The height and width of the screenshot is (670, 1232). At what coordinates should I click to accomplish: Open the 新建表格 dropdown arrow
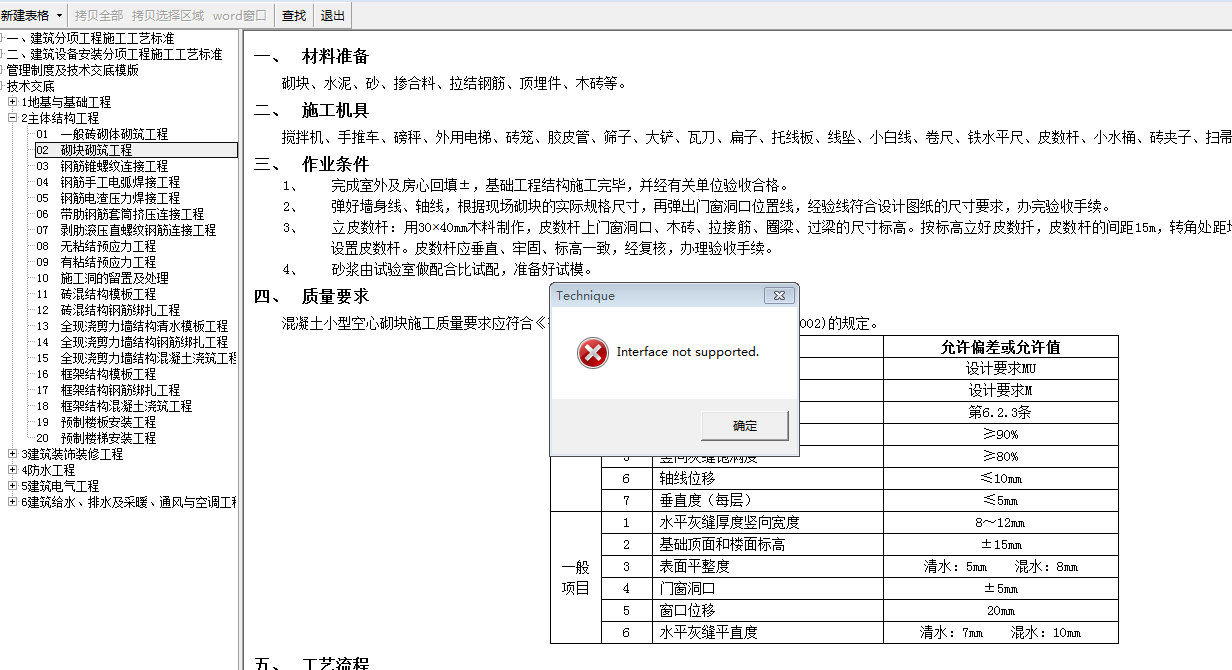(x=59, y=16)
